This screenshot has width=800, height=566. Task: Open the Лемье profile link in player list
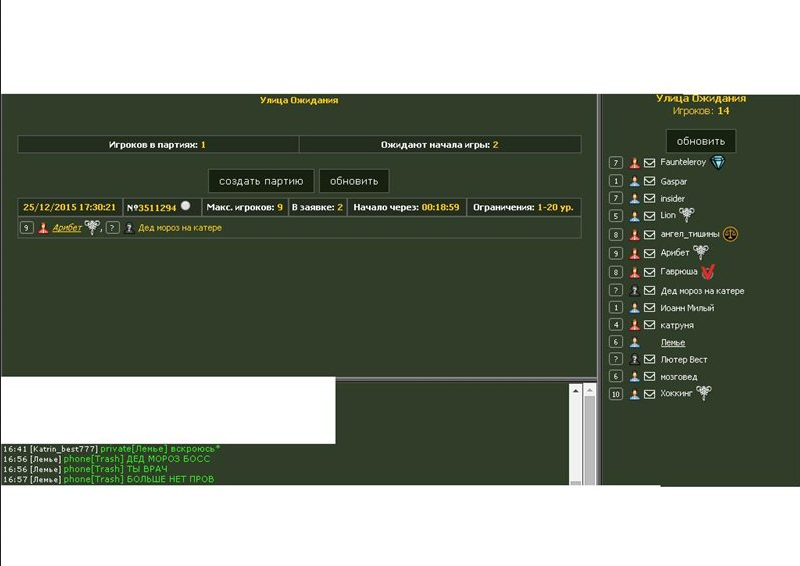pyautogui.click(x=672, y=342)
